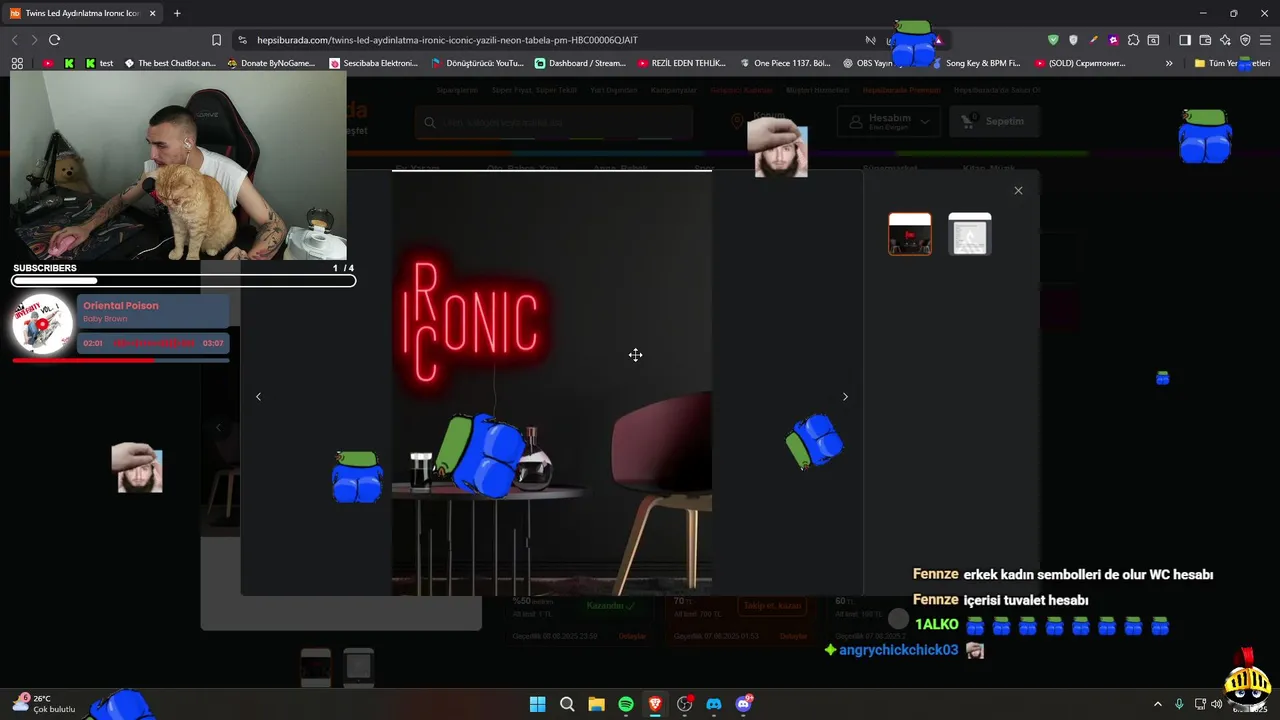Show hidden system tray icons
The width and height of the screenshot is (1280, 720).
click(x=1158, y=704)
